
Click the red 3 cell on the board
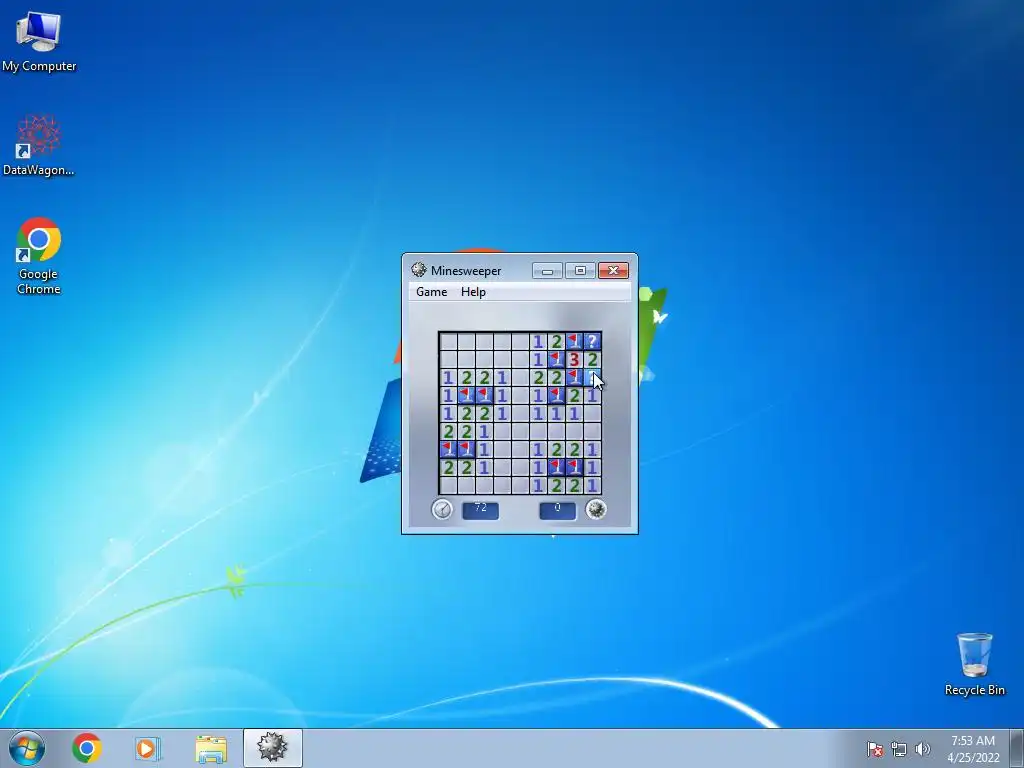click(x=574, y=359)
